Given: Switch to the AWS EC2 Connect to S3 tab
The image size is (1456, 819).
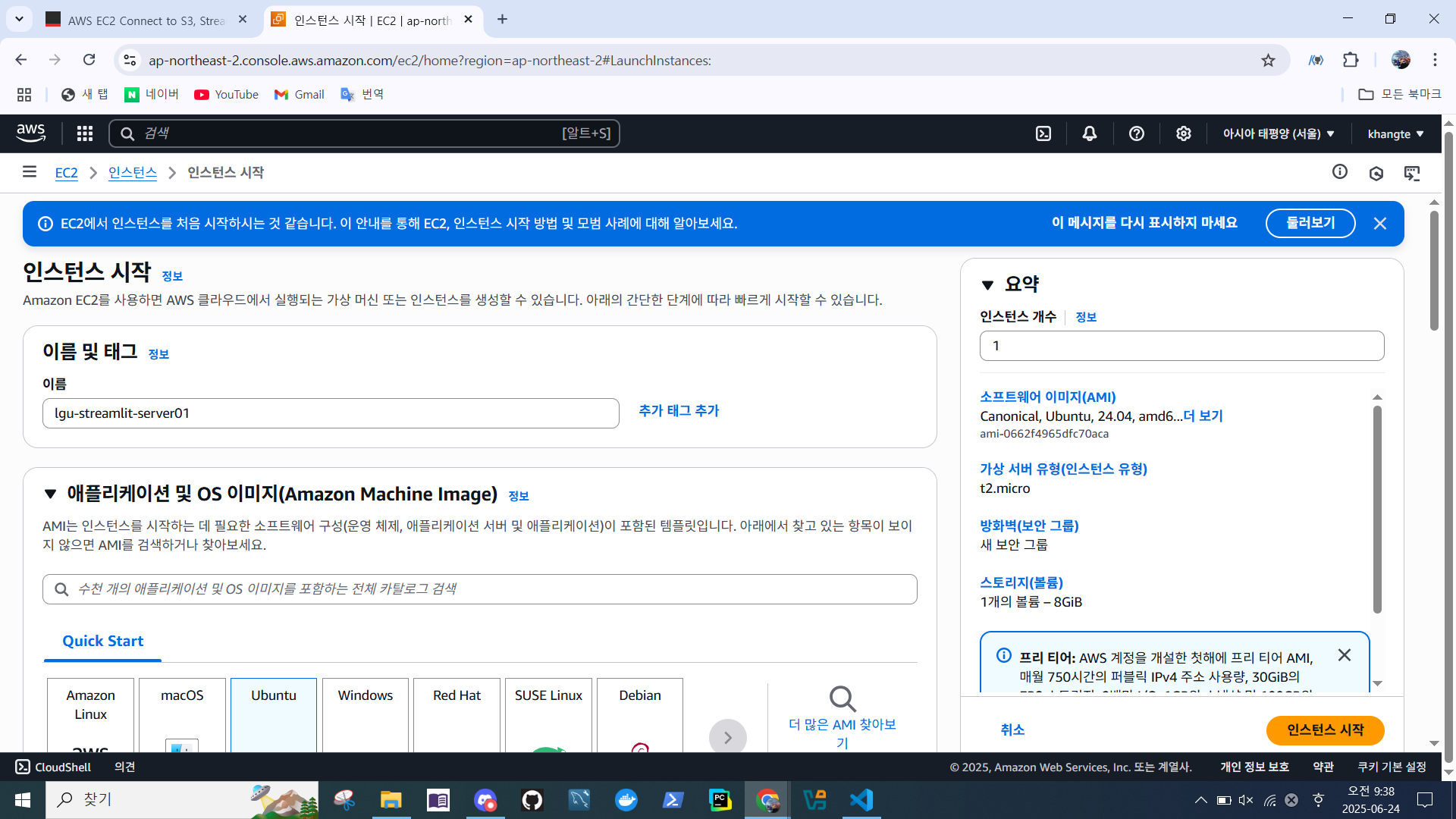Looking at the screenshot, I should 140,20.
